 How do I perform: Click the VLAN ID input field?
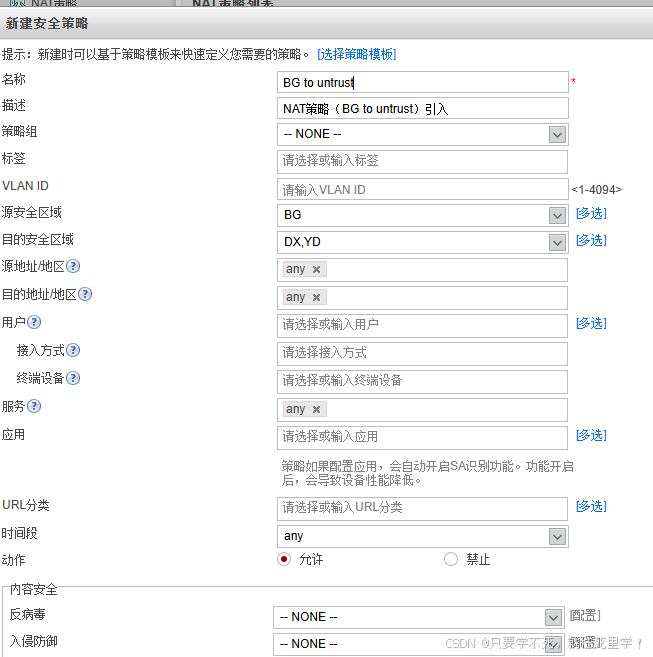[422, 189]
